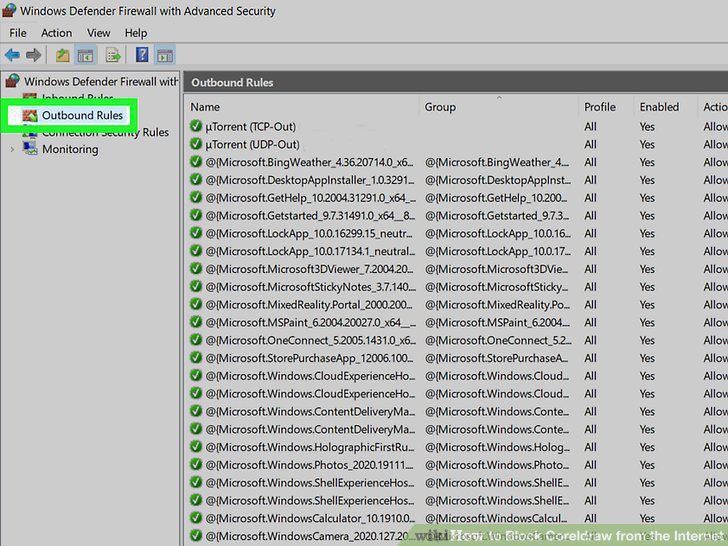Open the View menu
728x546 pixels.
(x=99, y=33)
